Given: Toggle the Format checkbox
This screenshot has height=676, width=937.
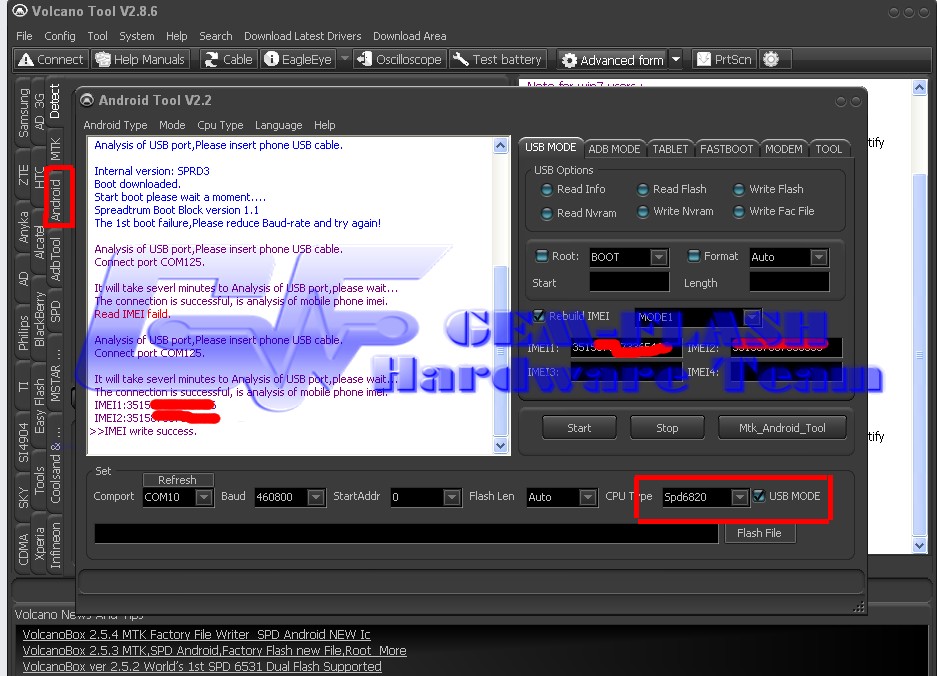Looking at the screenshot, I should [694, 256].
